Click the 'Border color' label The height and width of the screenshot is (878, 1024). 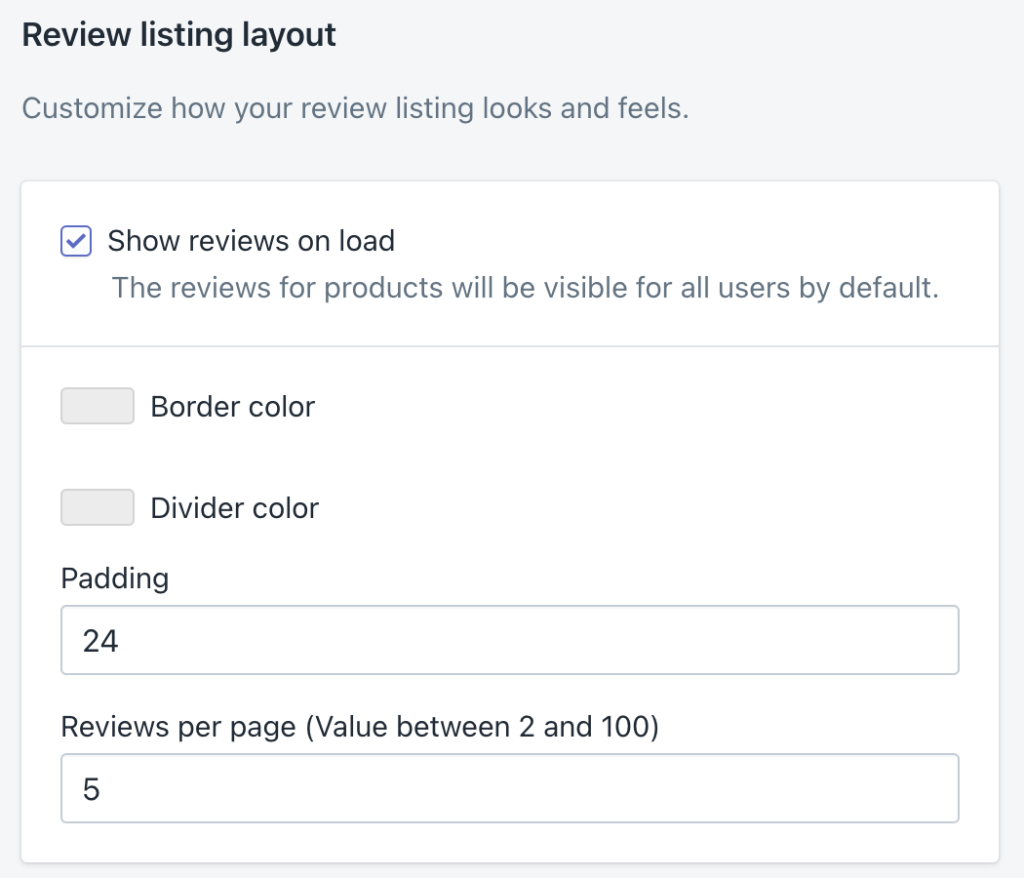tap(232, 407)
